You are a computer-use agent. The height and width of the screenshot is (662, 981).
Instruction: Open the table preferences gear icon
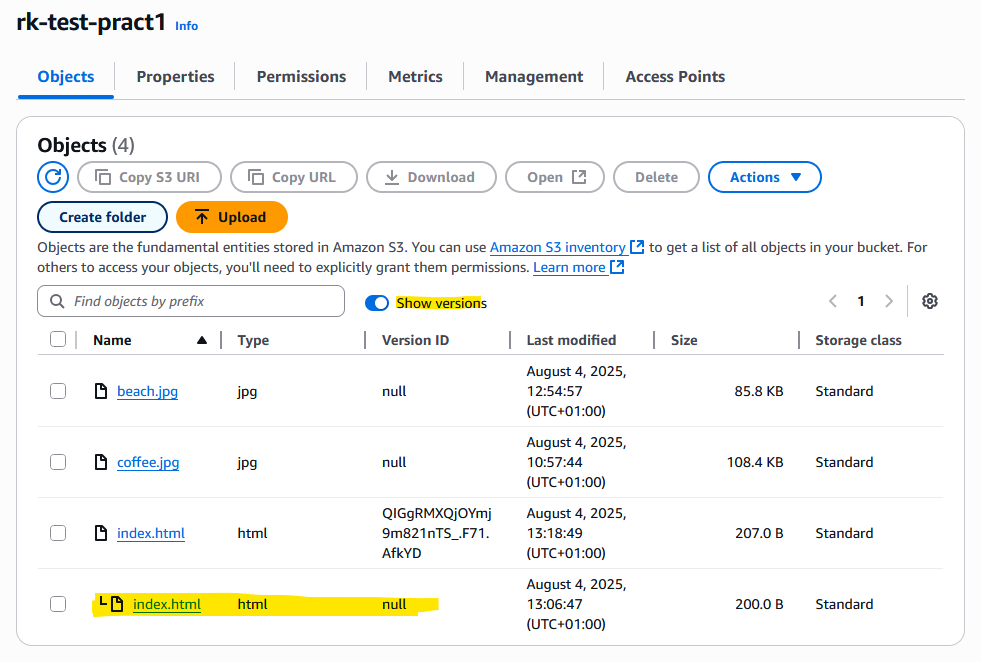point(930,301)
